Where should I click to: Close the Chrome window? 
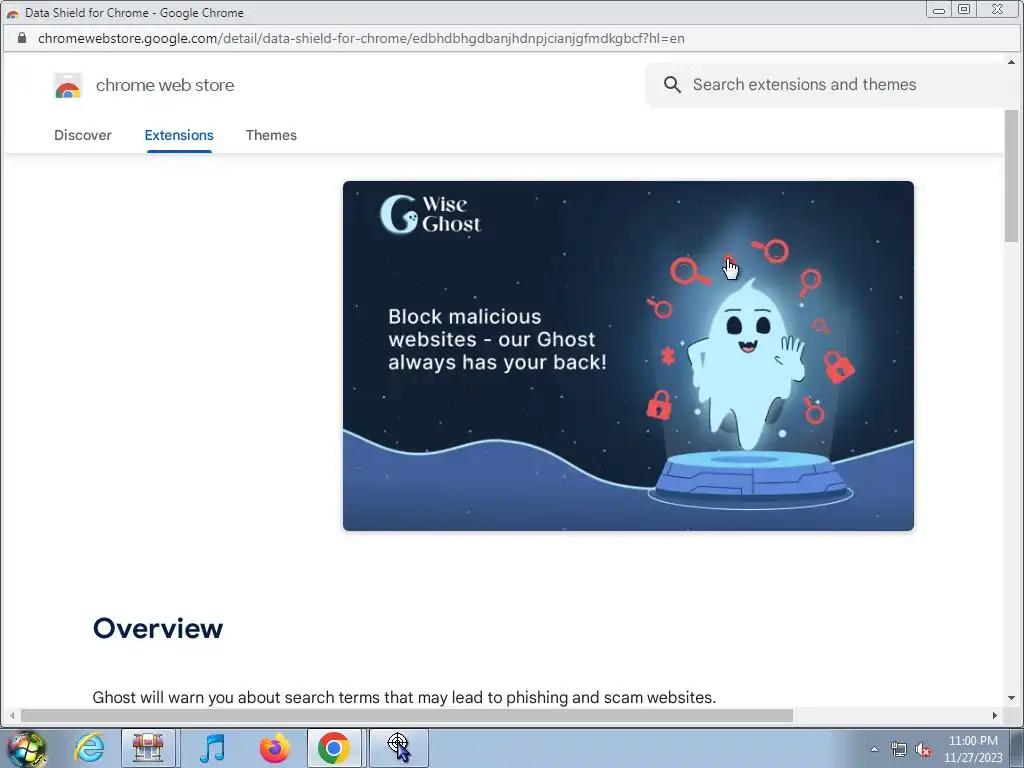click(998, 10)
